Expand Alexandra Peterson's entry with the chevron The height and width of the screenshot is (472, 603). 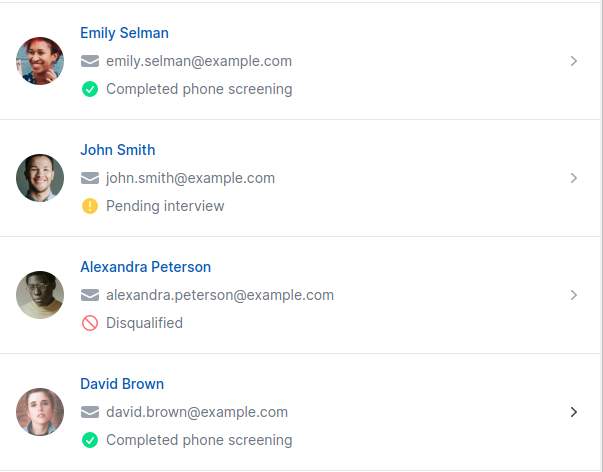coord(574,295)
